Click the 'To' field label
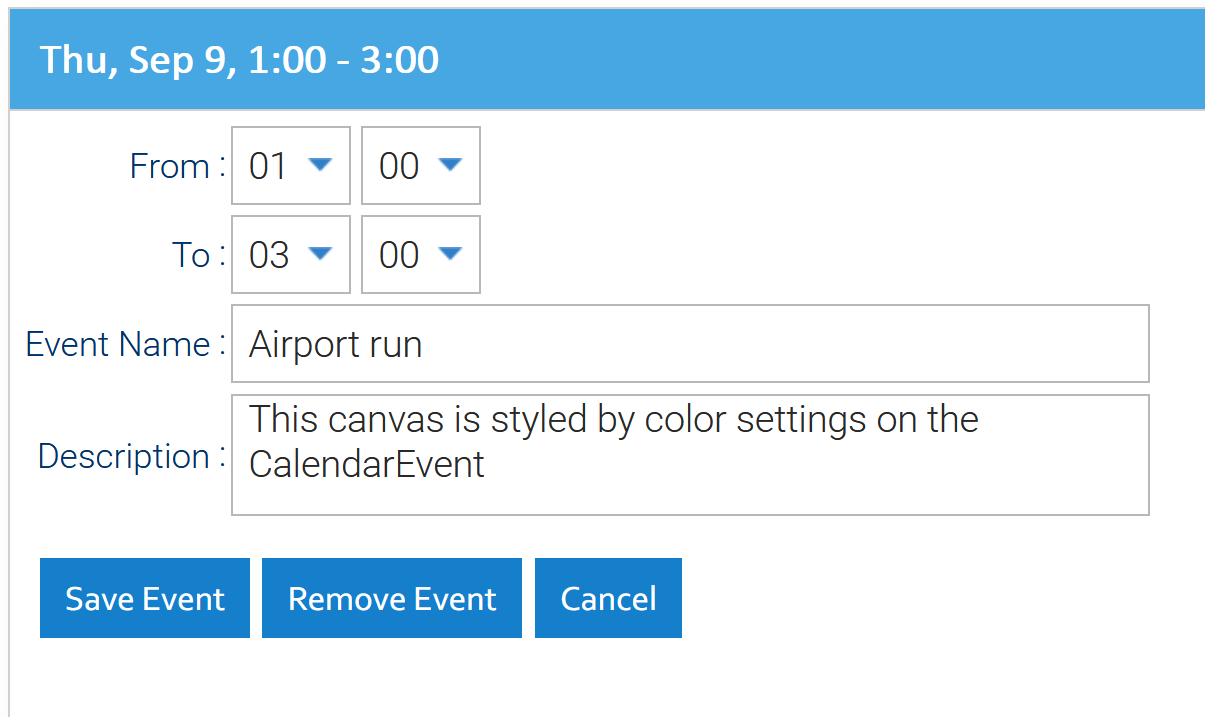This screenshot has width=1205, height=717. pos(191,255)
